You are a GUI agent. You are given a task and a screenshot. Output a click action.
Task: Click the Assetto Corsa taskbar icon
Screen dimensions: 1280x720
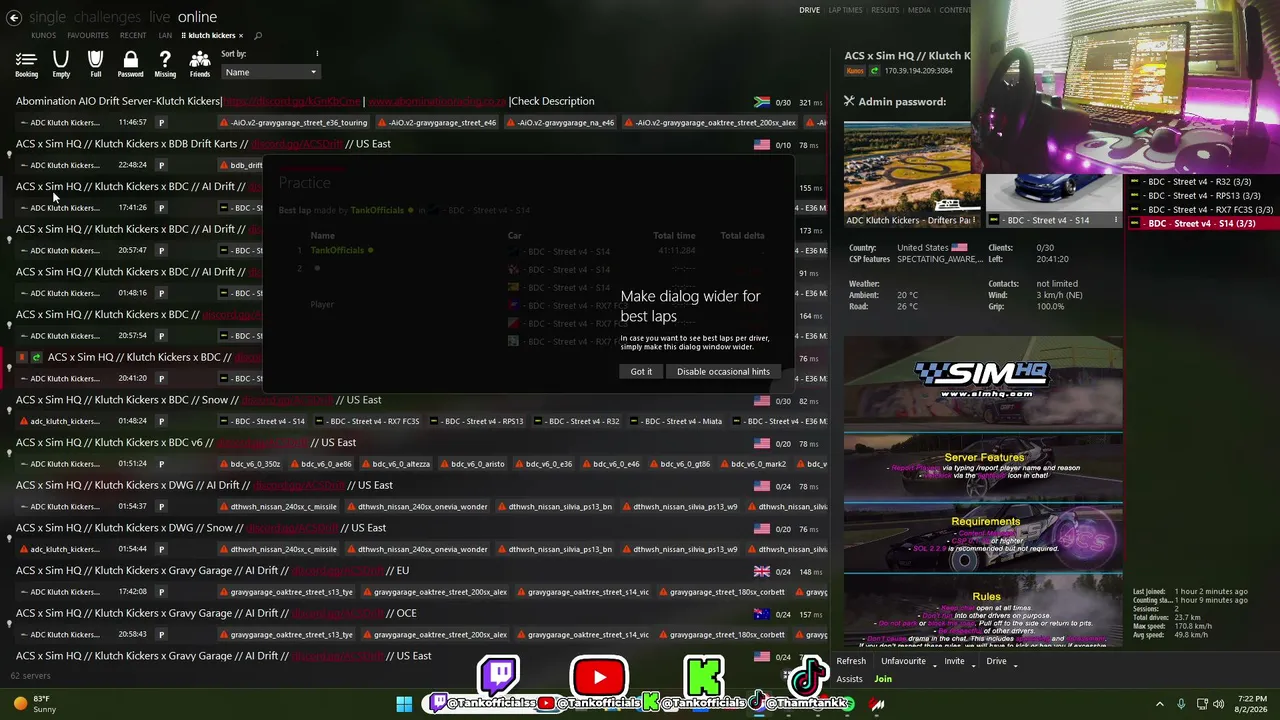pyautogui.click(x=877, y=704)
